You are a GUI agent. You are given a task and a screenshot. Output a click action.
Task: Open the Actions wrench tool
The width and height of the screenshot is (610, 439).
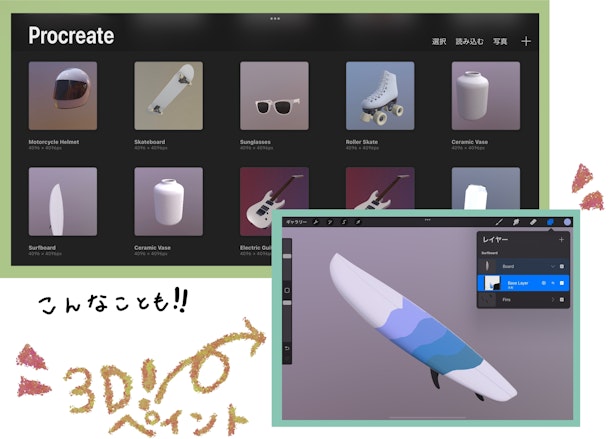(x=316, y=220)
